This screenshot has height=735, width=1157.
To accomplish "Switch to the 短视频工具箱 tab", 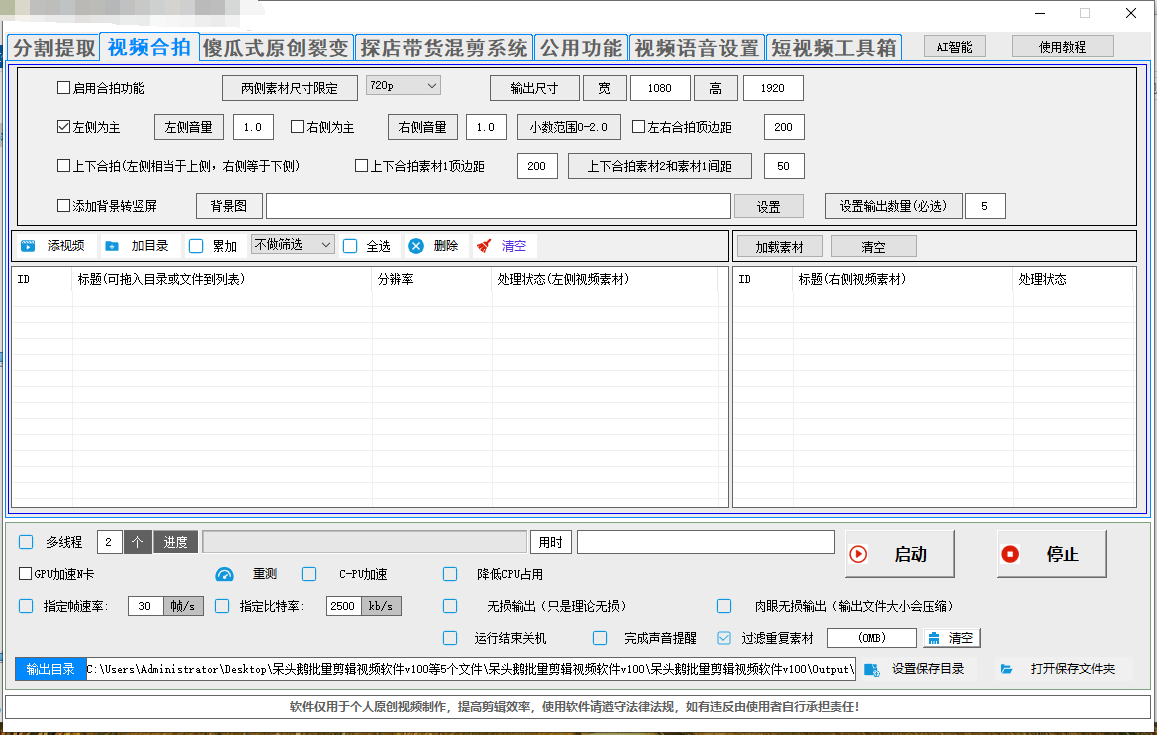I will (834, 45).
